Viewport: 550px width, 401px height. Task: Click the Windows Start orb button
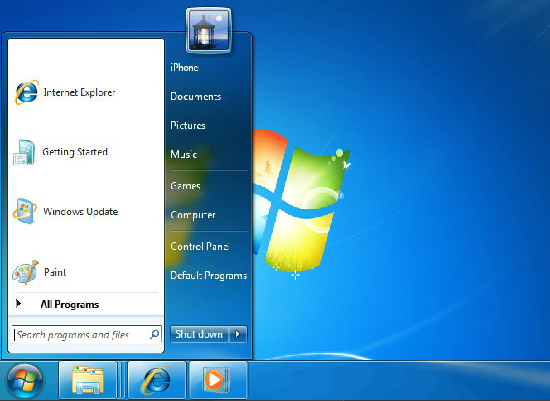[x=25, y=381]
